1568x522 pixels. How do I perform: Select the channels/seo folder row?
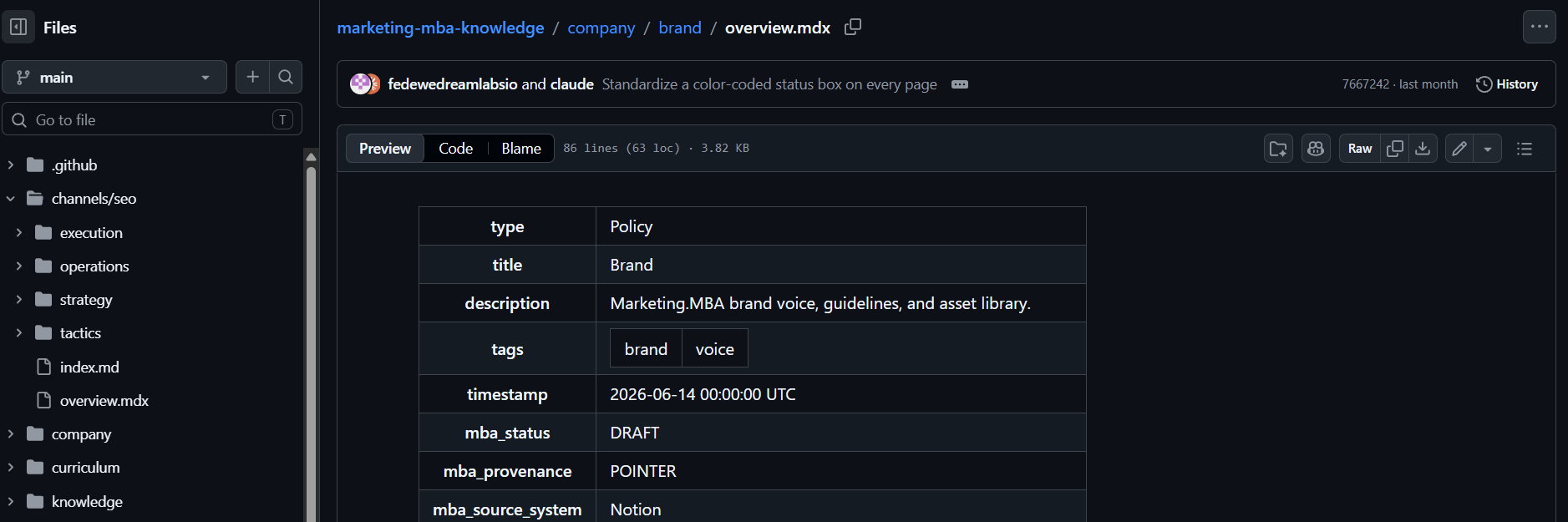152,199
